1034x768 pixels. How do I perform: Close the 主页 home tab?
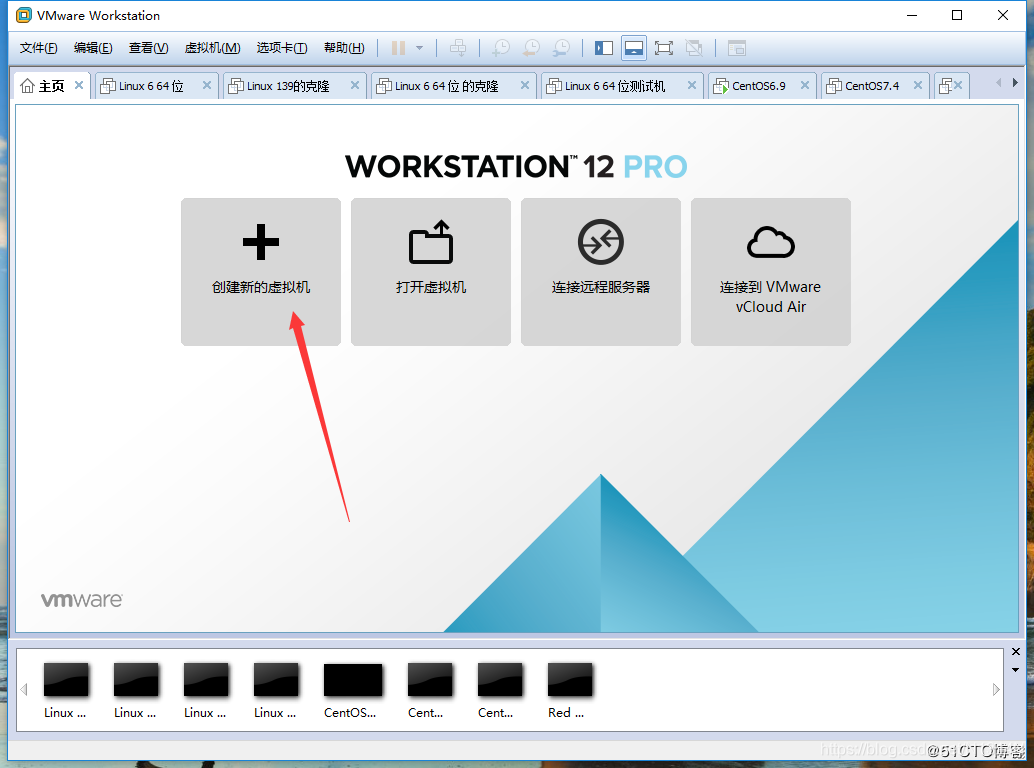(78, 85)
